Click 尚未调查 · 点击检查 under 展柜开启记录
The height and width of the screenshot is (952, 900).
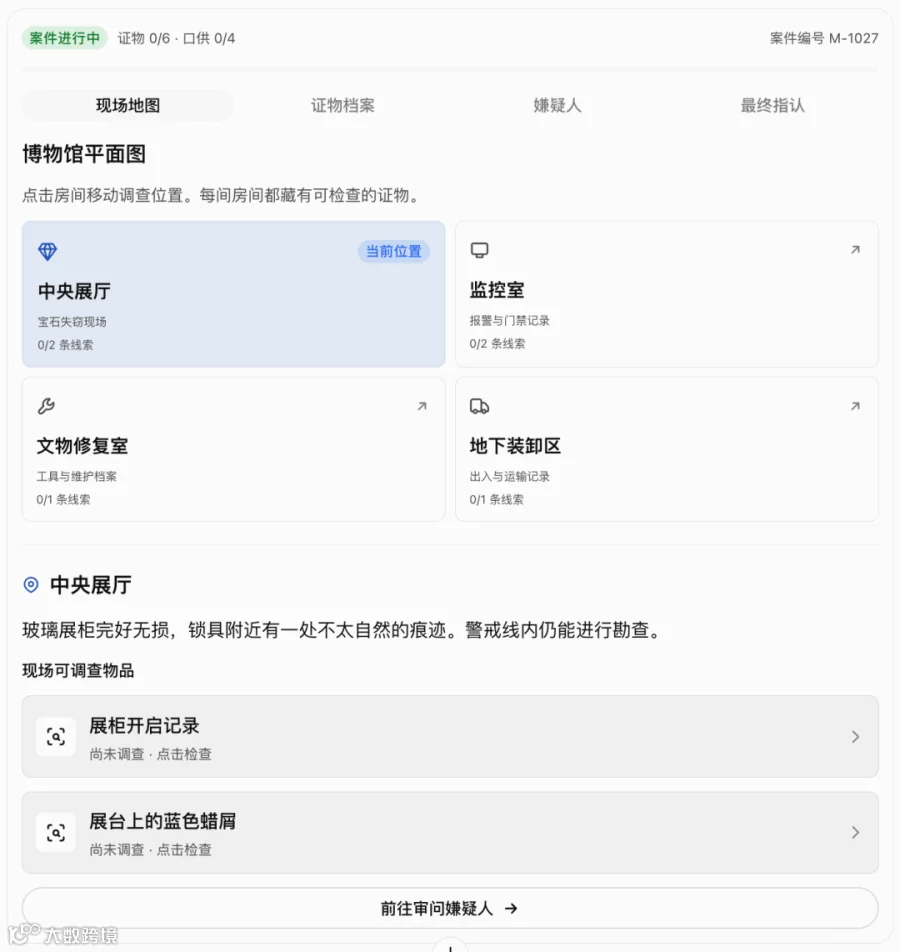point(151,754)
